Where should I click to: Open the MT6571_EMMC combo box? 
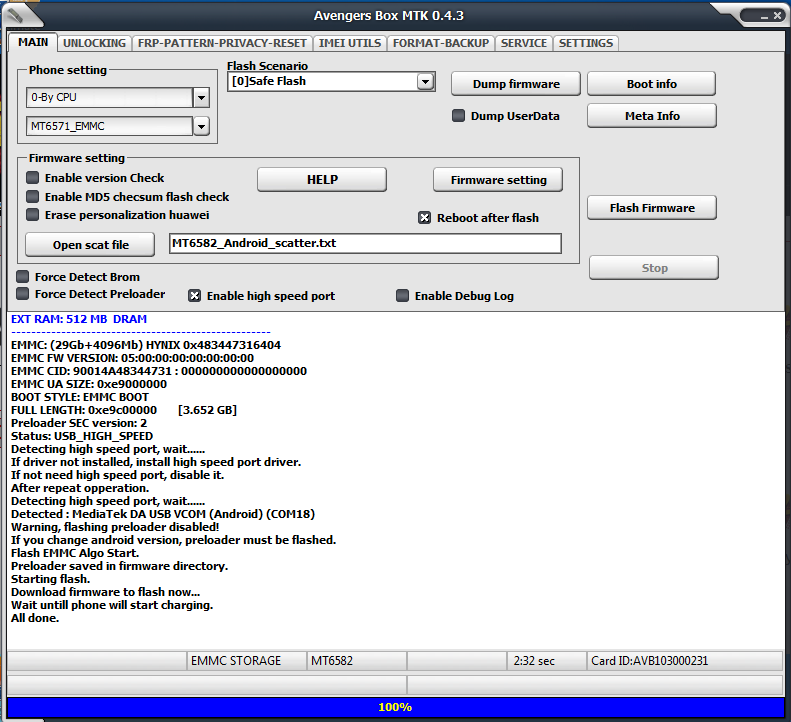coord(118,126)
